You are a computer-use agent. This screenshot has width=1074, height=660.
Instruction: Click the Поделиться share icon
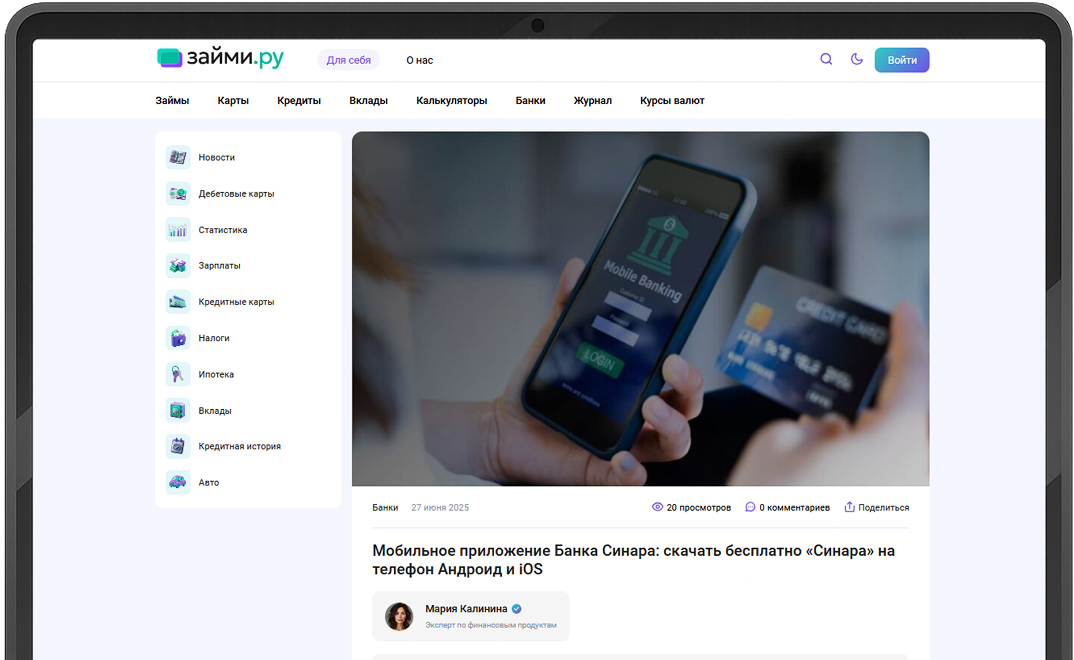[849, 507]
